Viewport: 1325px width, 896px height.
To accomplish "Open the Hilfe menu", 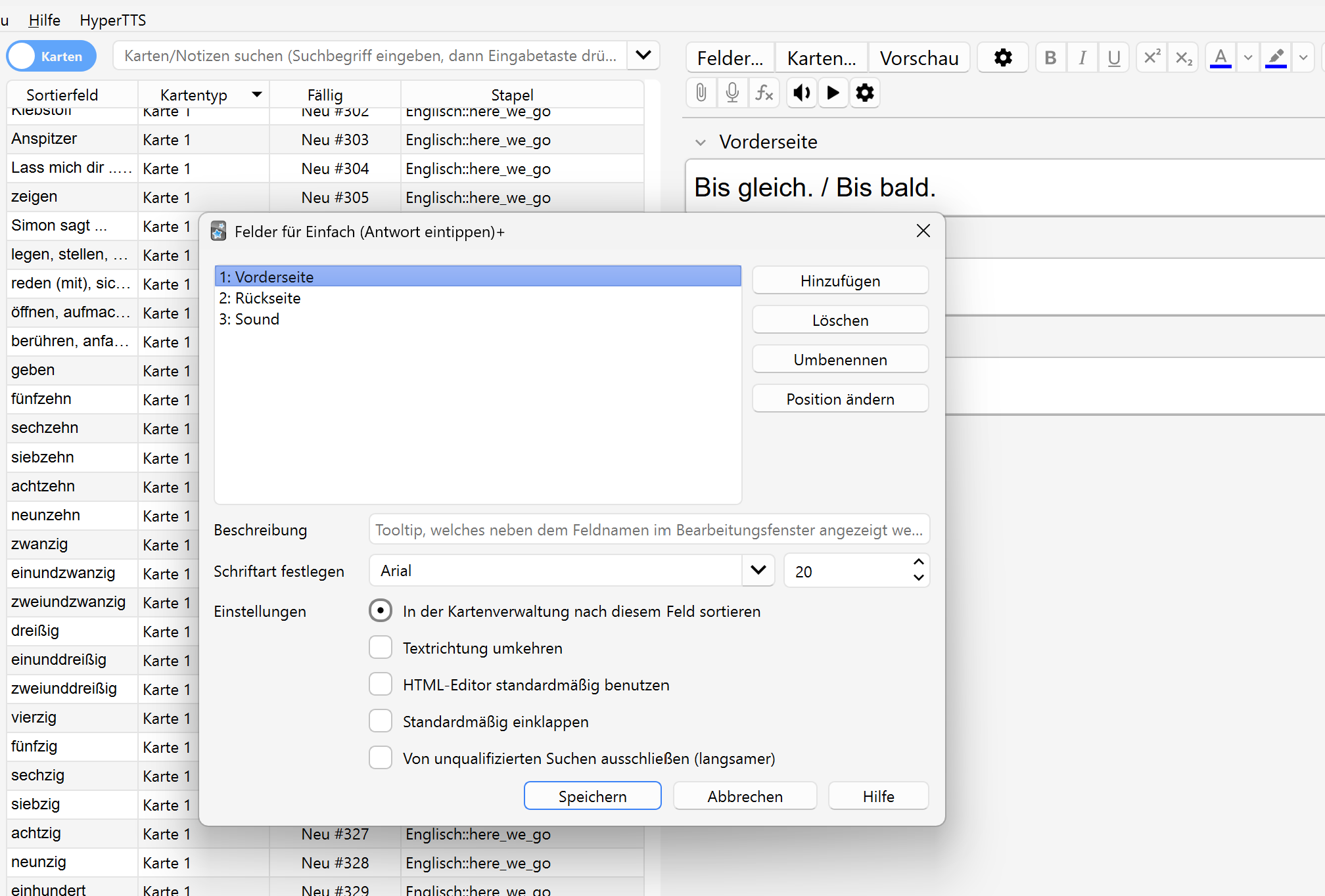I will [44, 20].
